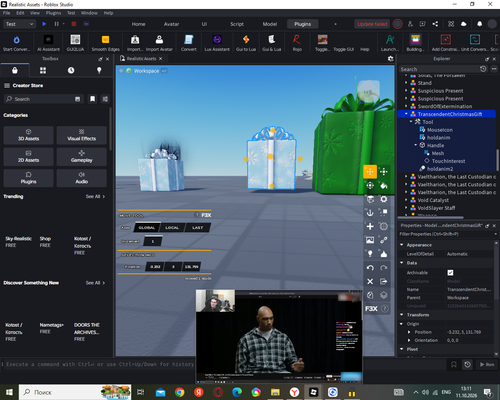This screenshot has height=400, width=500.
Task: Open the Rojo plugin
Action: [297, 43]
